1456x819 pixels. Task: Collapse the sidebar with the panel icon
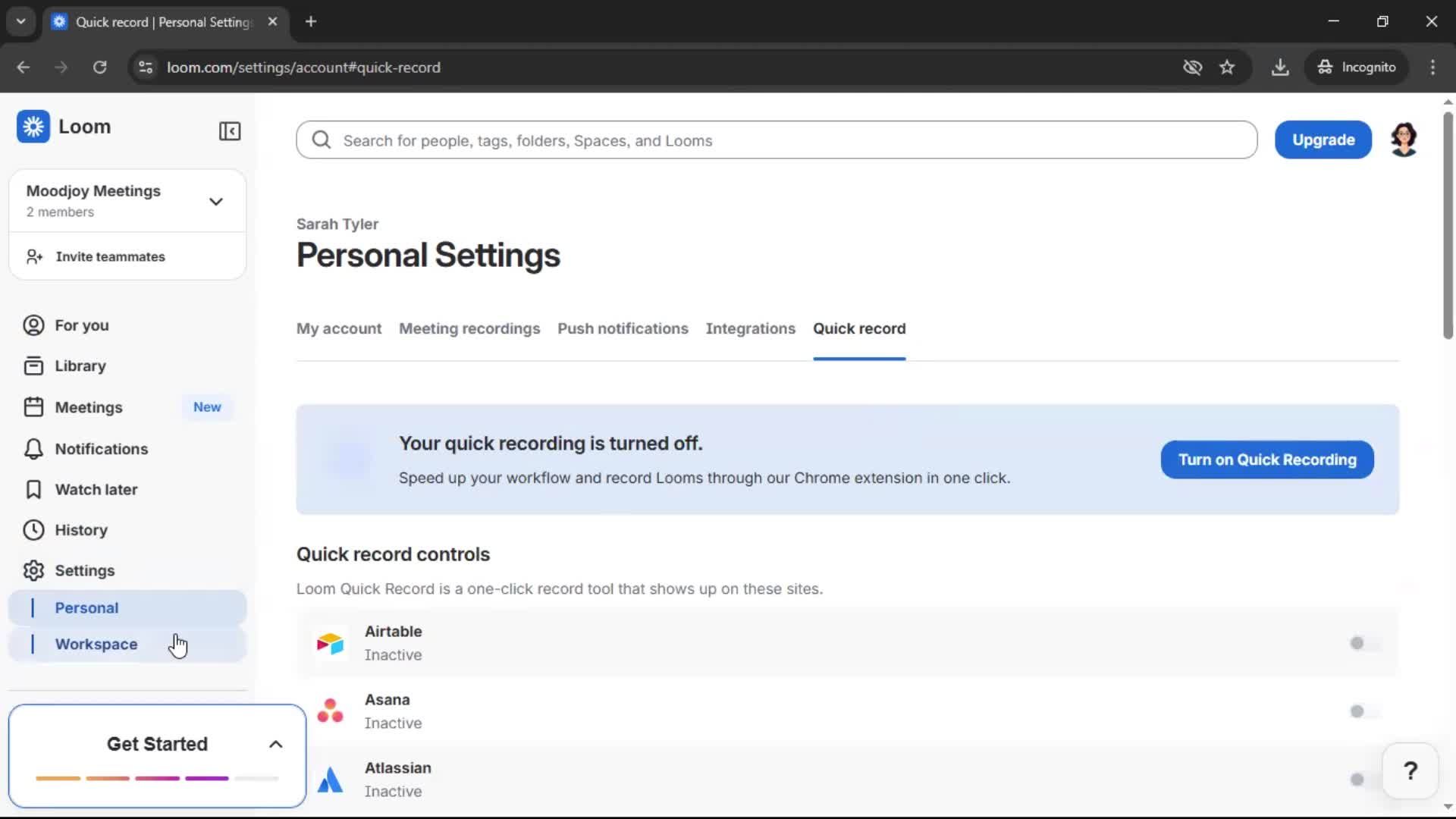pyautogui.click(x=230, y=131)
